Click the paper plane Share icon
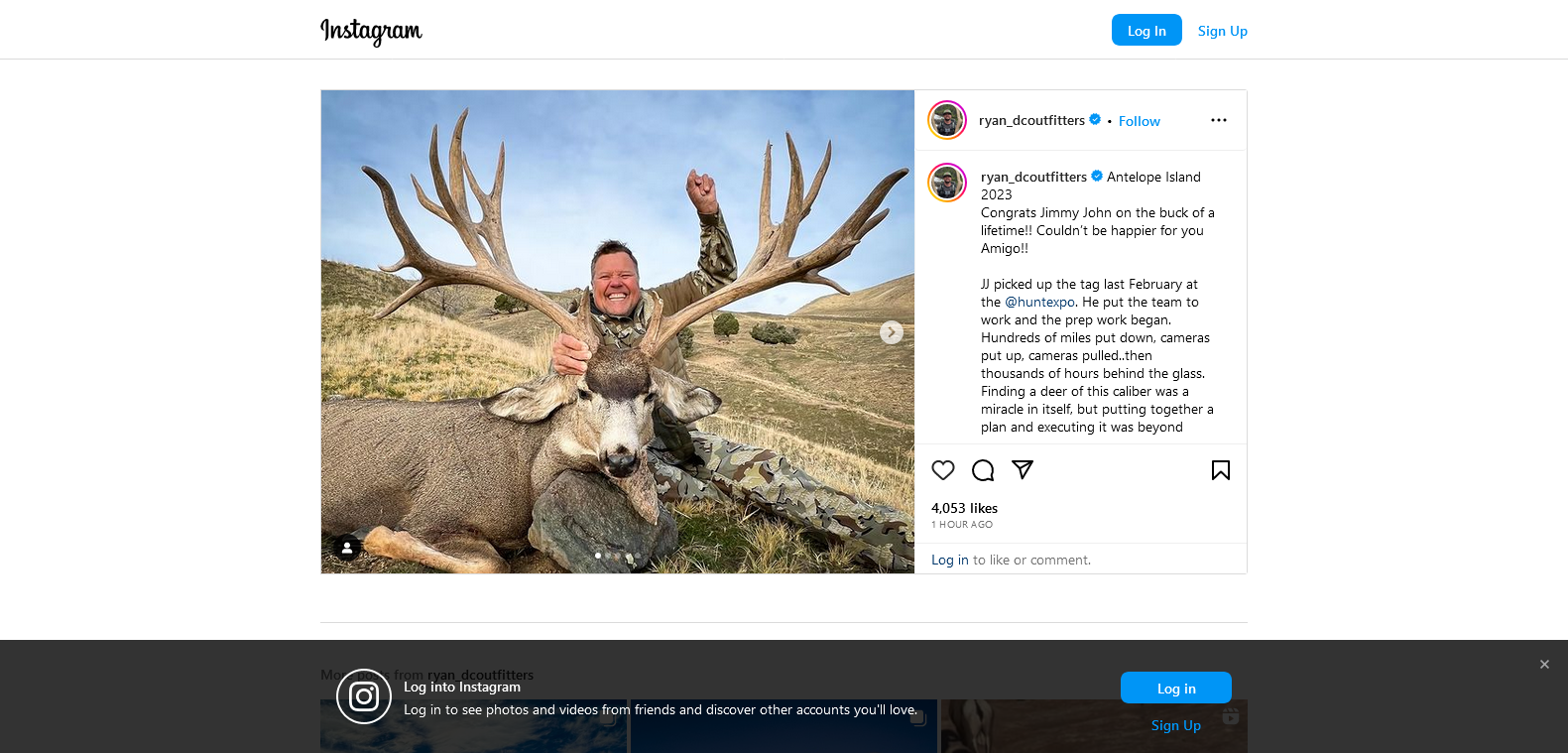 (x=1023, y=470)
